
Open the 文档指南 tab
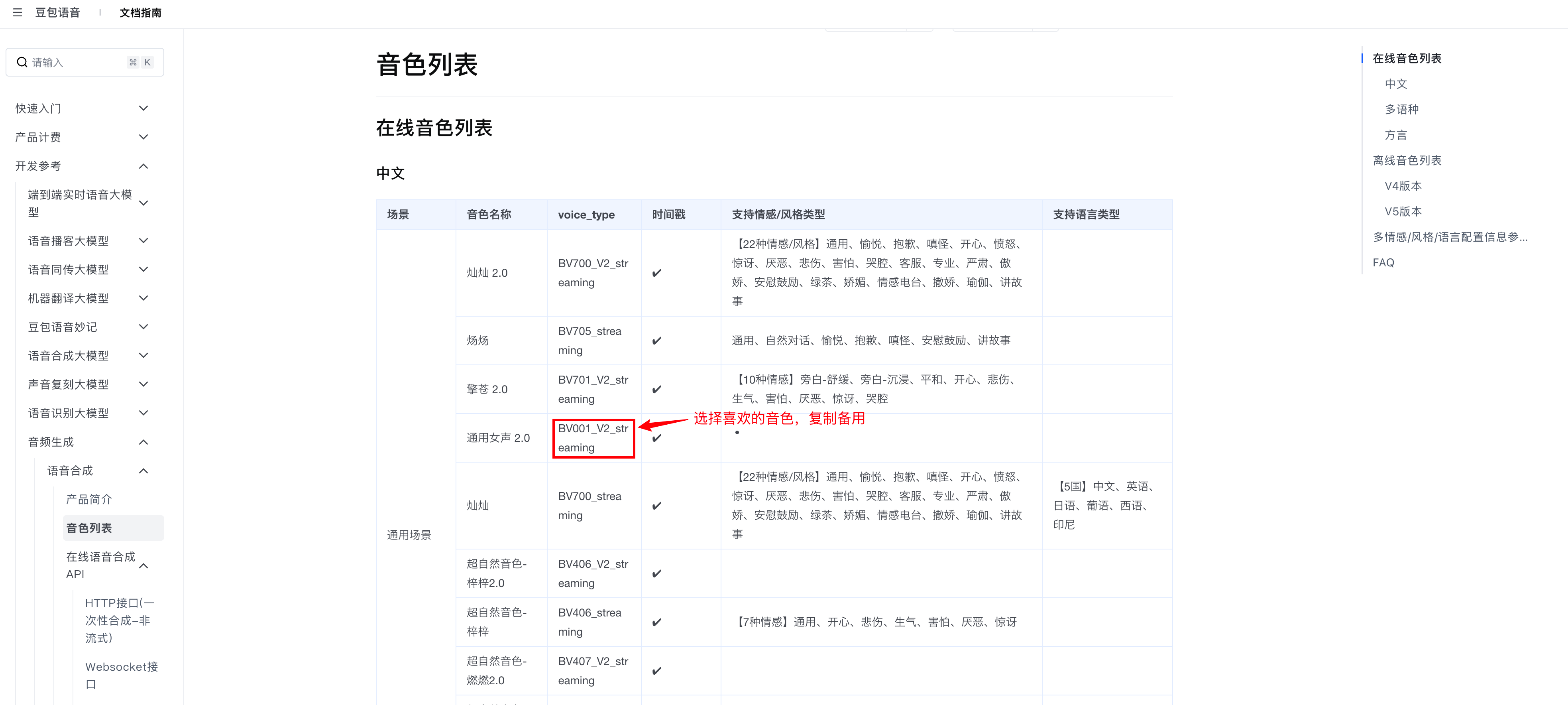140,13
